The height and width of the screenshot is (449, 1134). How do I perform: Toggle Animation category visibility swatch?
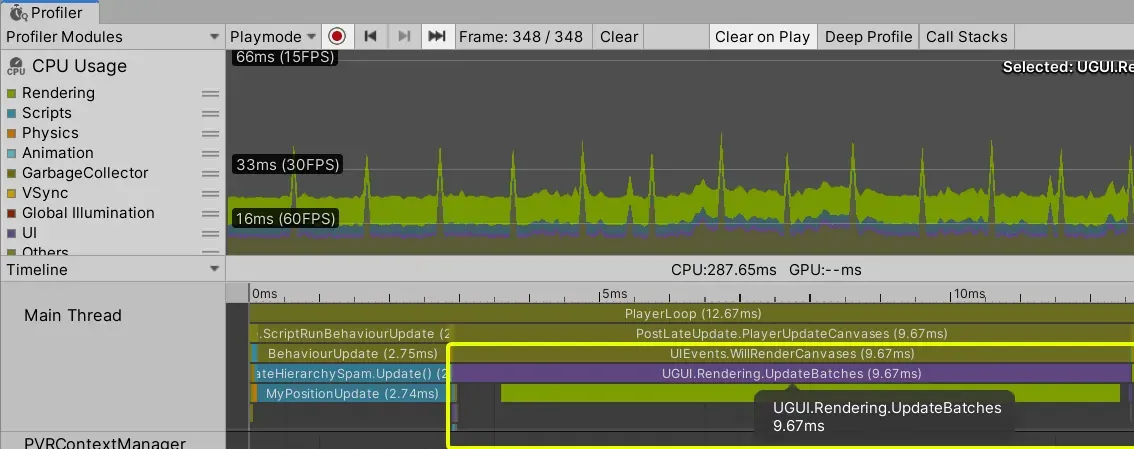point(11,153)
